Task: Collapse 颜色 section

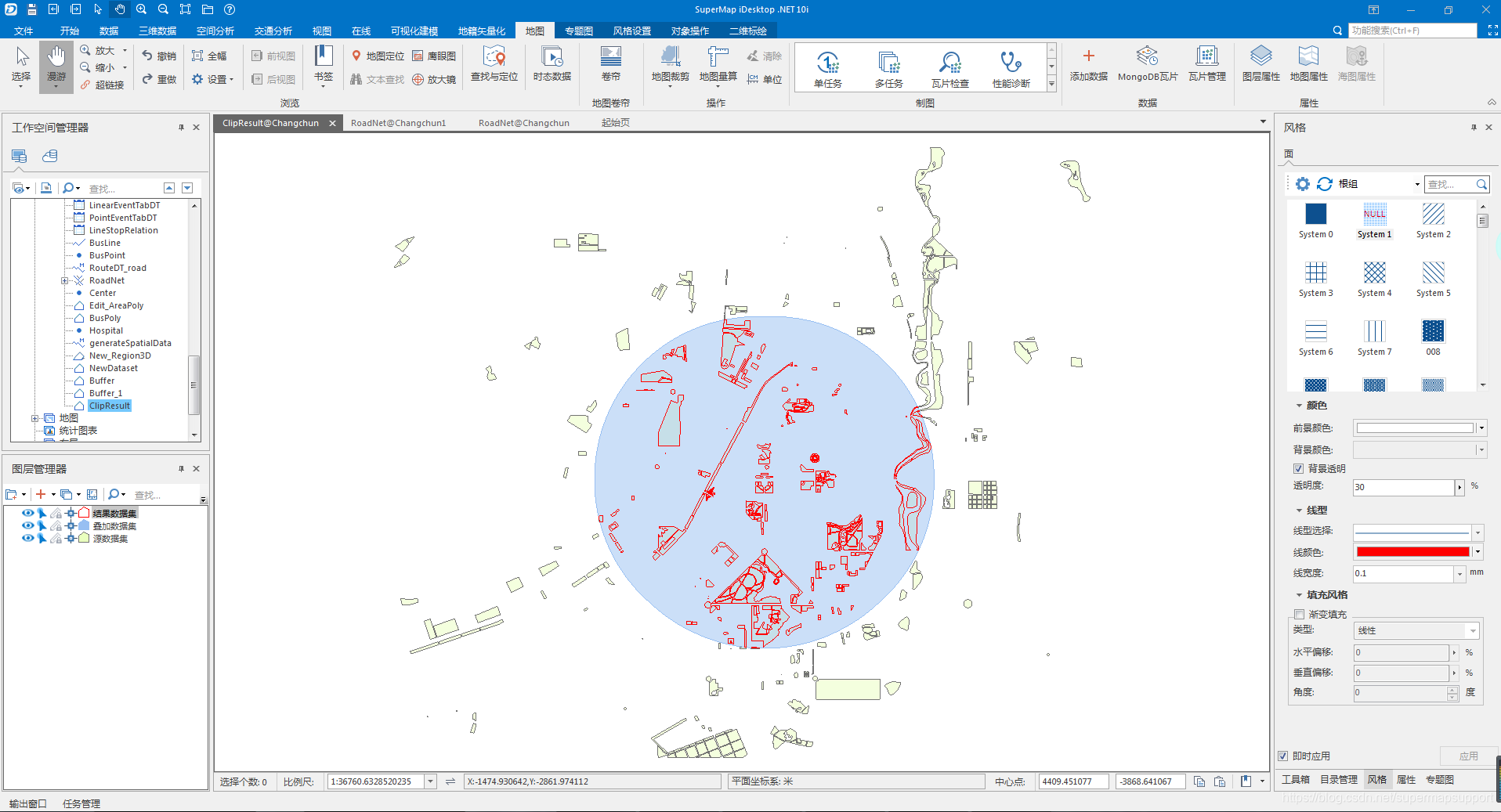Action: (x=1299, y=406)
